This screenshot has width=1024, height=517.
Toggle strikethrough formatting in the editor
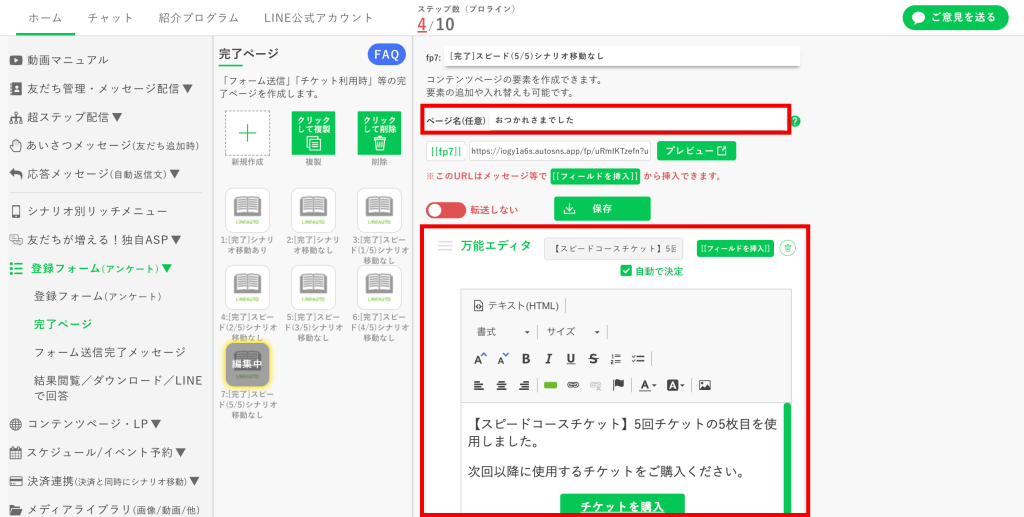pos(593,358)
